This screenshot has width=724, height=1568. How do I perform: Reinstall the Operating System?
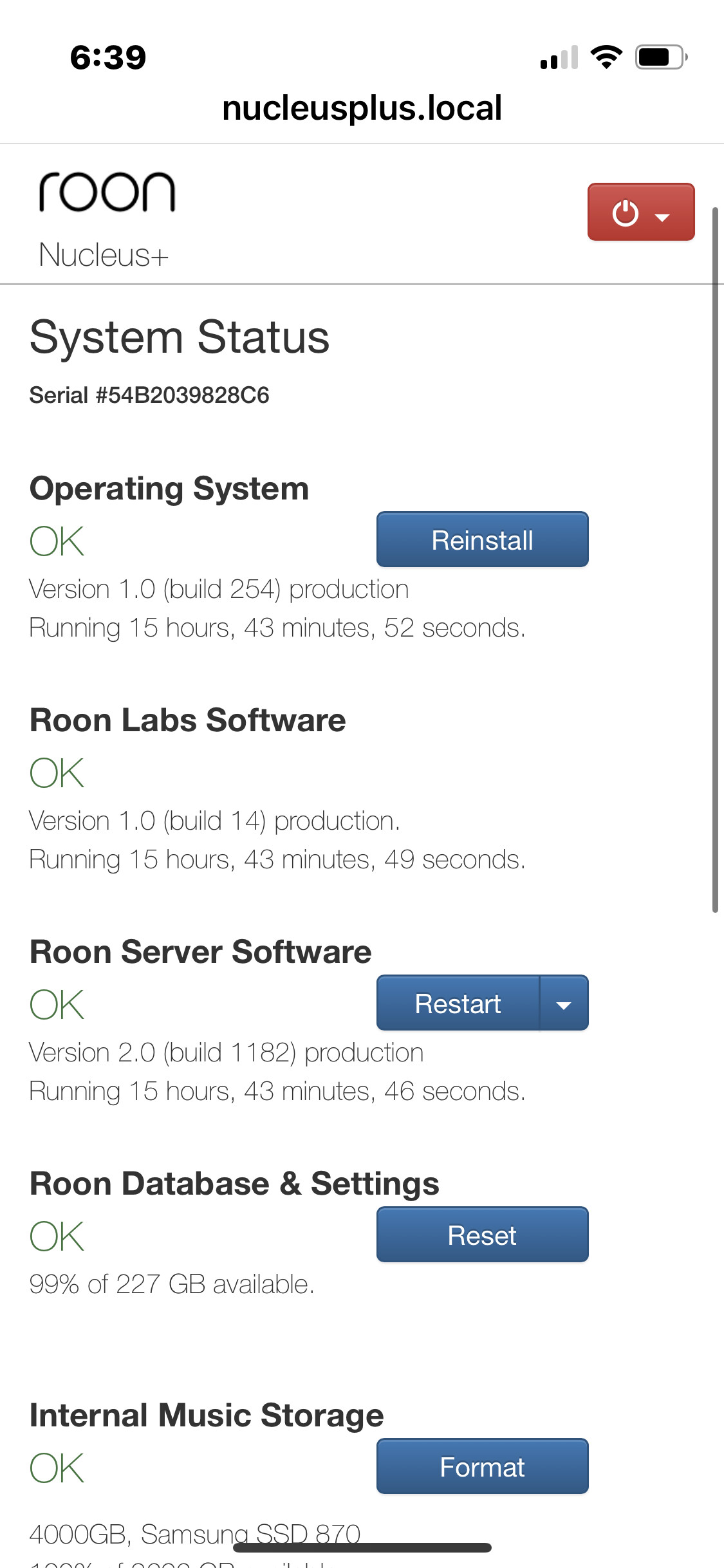coord(481,540)
